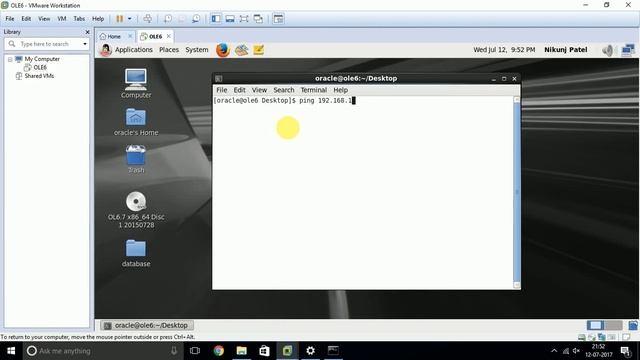Collapse the My Computer tree node
The width and height of the screenshot is (640, 360).
tap(10, 60)
